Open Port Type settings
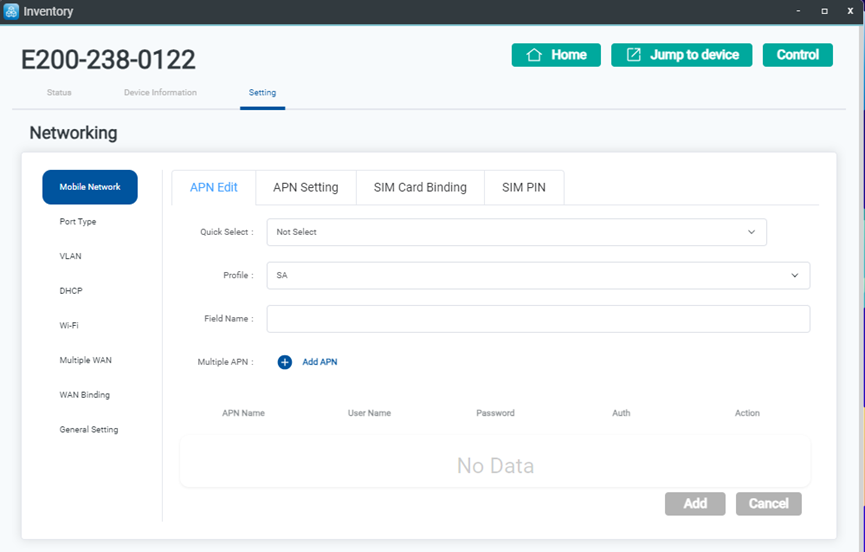 tap(78, 222)
